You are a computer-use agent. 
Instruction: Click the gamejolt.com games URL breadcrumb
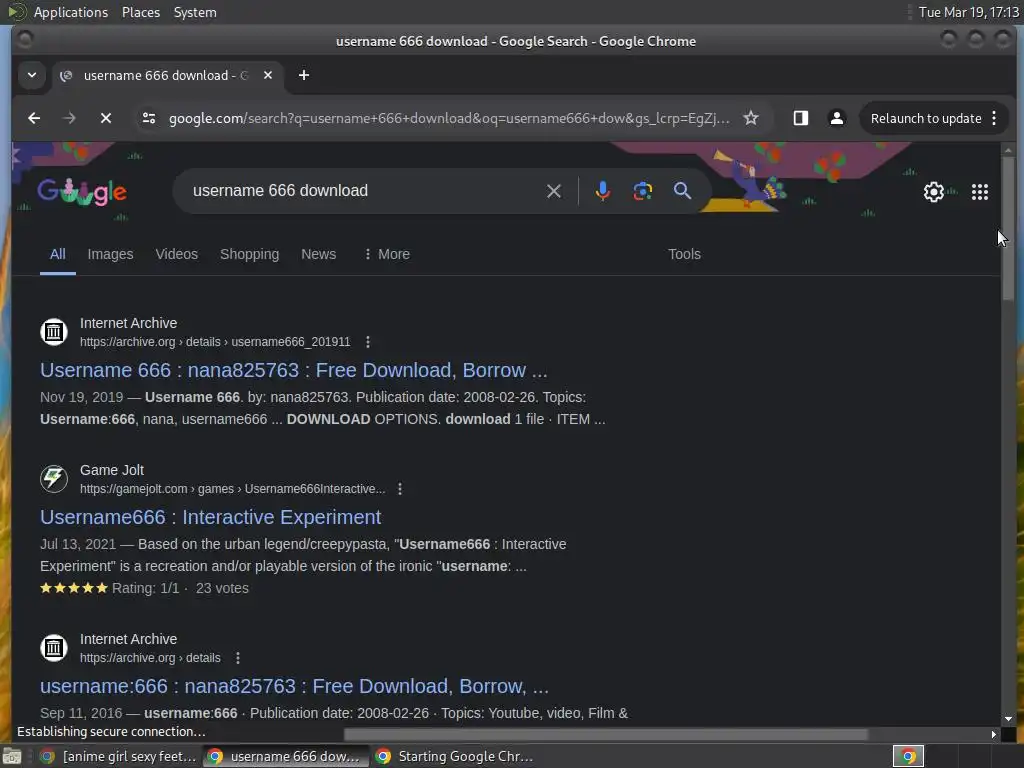[x=232, y=488]
